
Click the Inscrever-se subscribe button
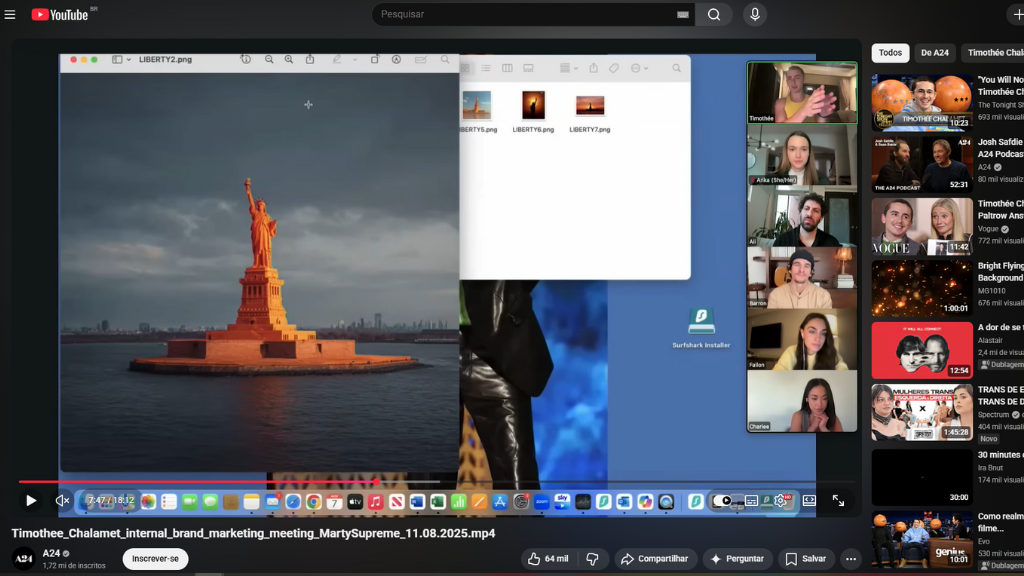(155, 559)
